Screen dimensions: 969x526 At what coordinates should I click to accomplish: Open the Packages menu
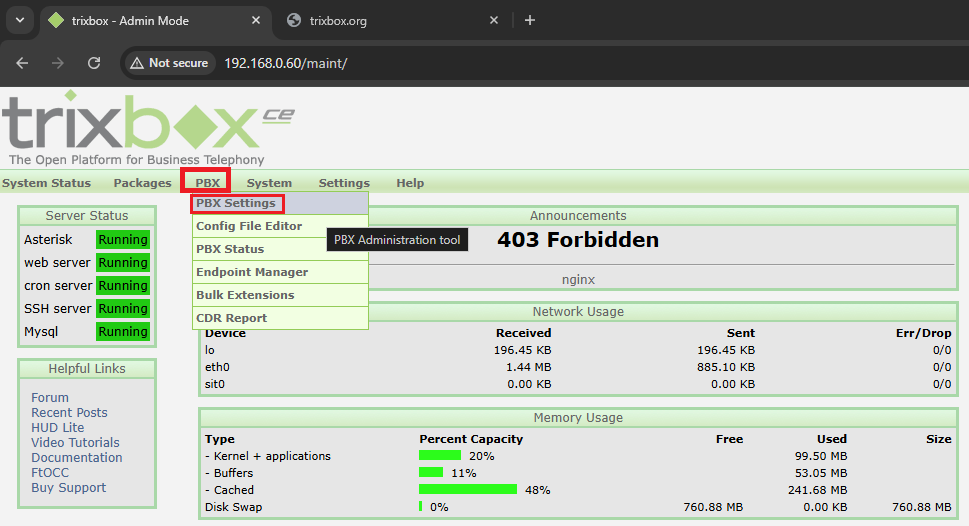pos(142,183)
